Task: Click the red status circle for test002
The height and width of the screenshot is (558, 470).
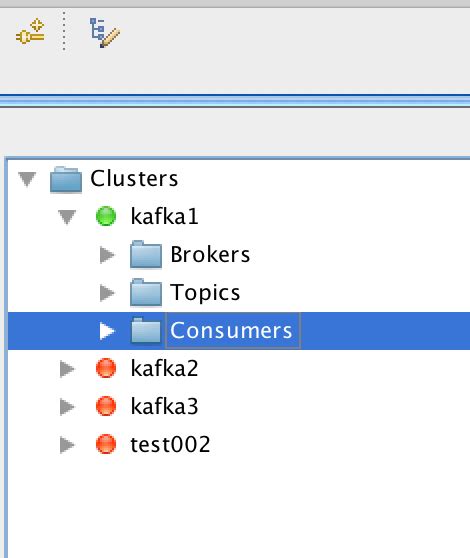Action: coord(106,444)
